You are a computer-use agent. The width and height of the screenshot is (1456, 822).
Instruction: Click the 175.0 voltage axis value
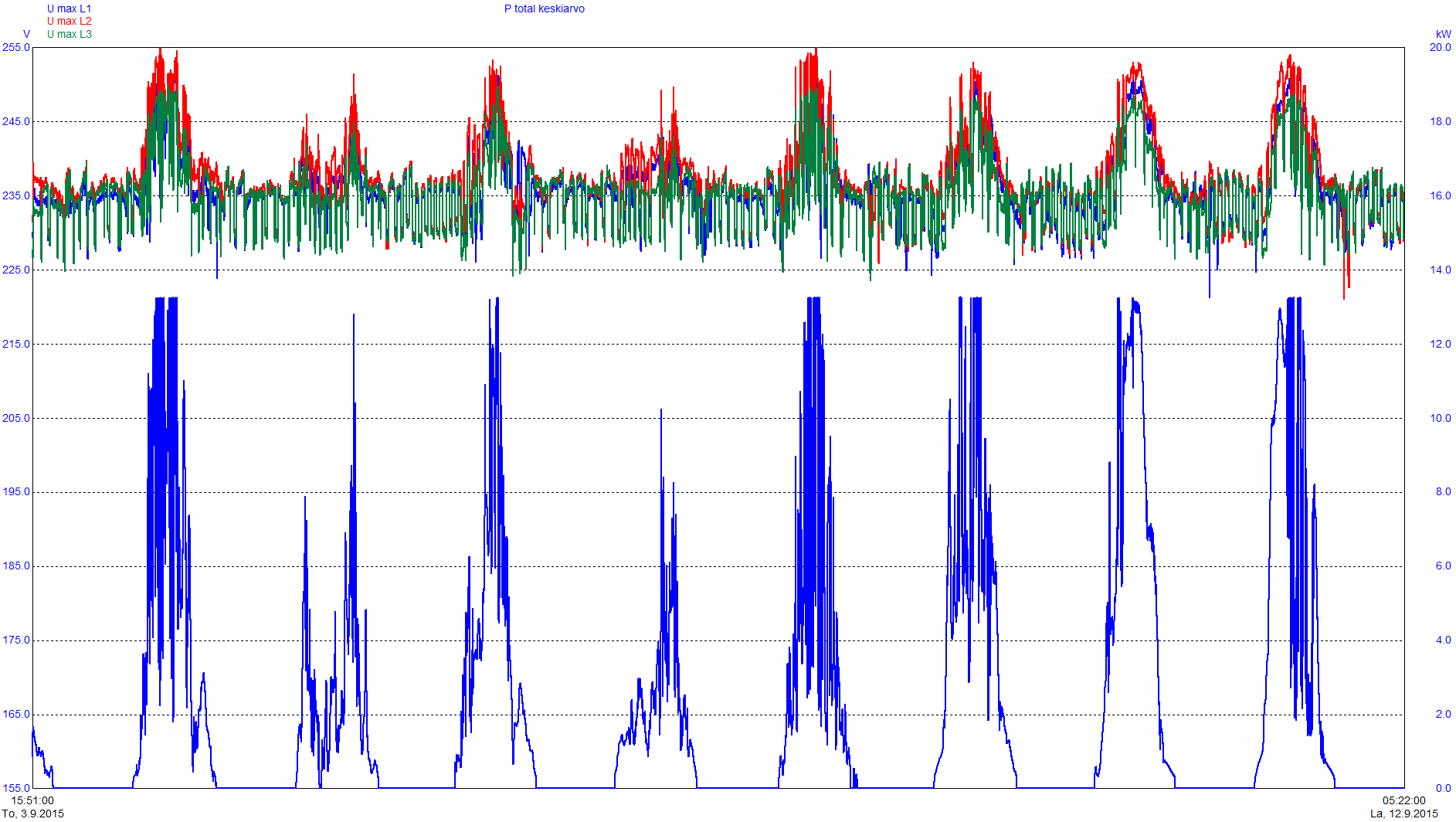16,640
